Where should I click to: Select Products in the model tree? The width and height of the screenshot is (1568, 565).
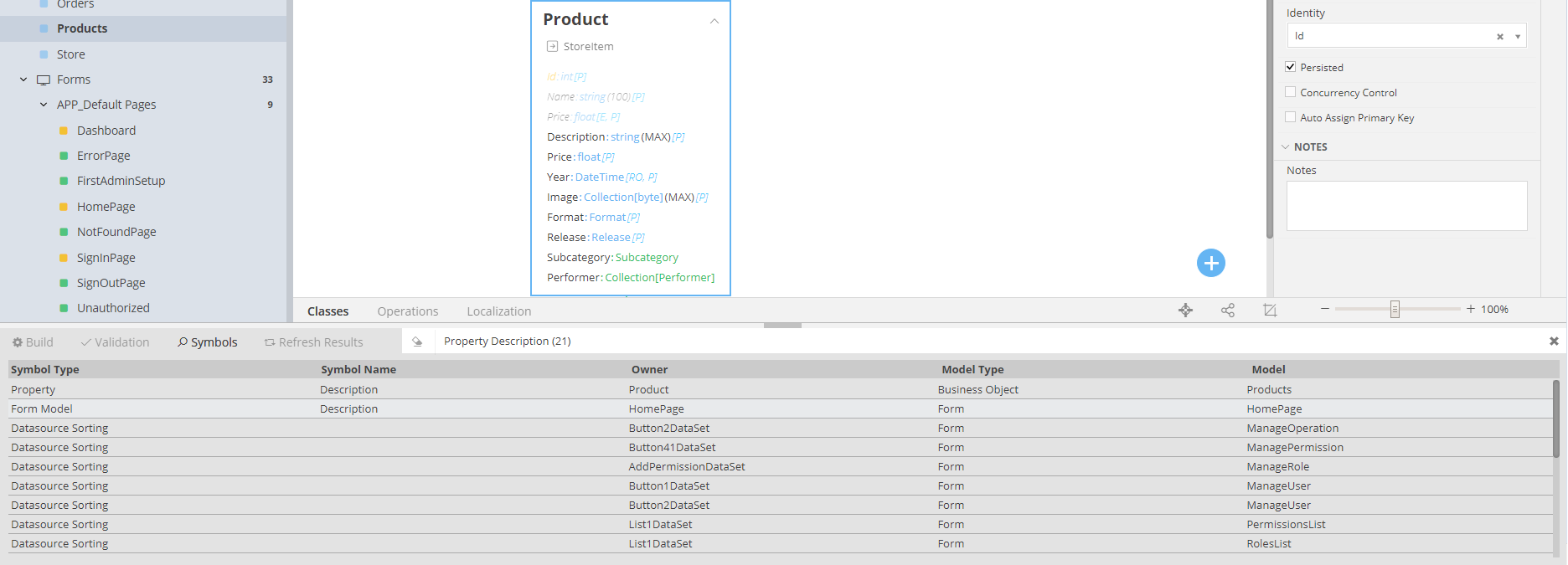82,28
